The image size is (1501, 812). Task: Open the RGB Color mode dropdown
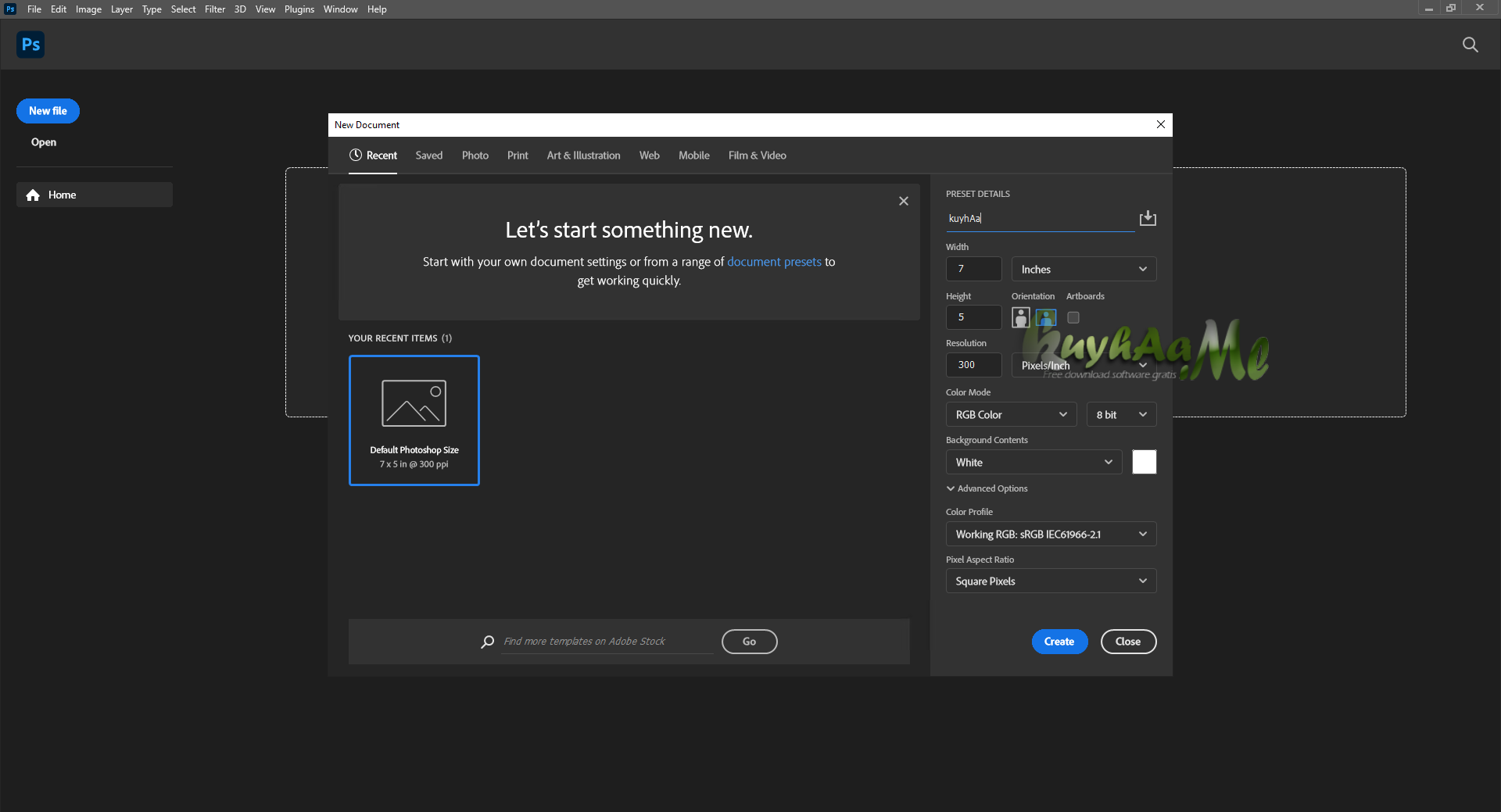1011,414
